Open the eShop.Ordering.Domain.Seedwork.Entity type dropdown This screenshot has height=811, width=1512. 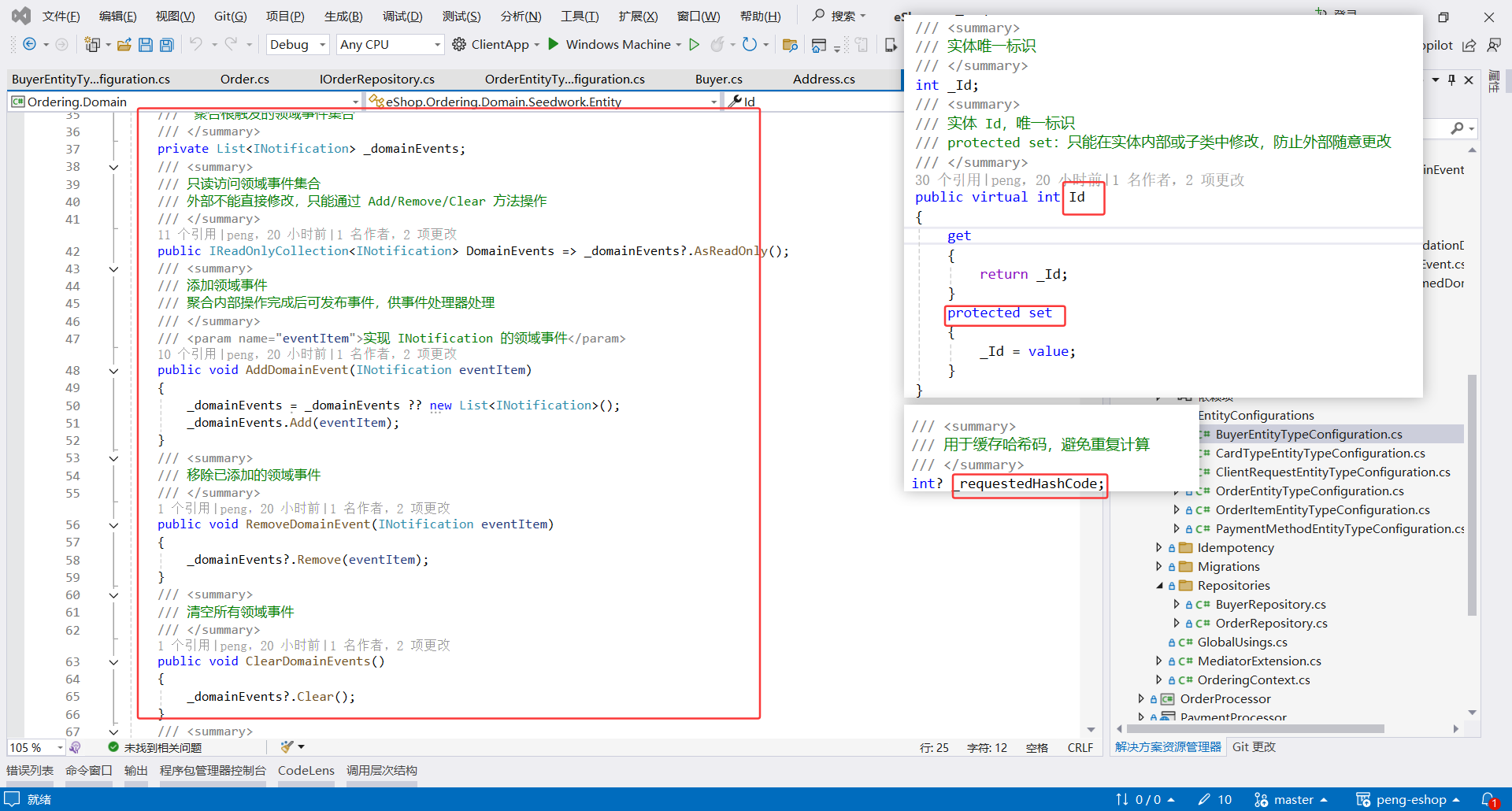point(543,102)
